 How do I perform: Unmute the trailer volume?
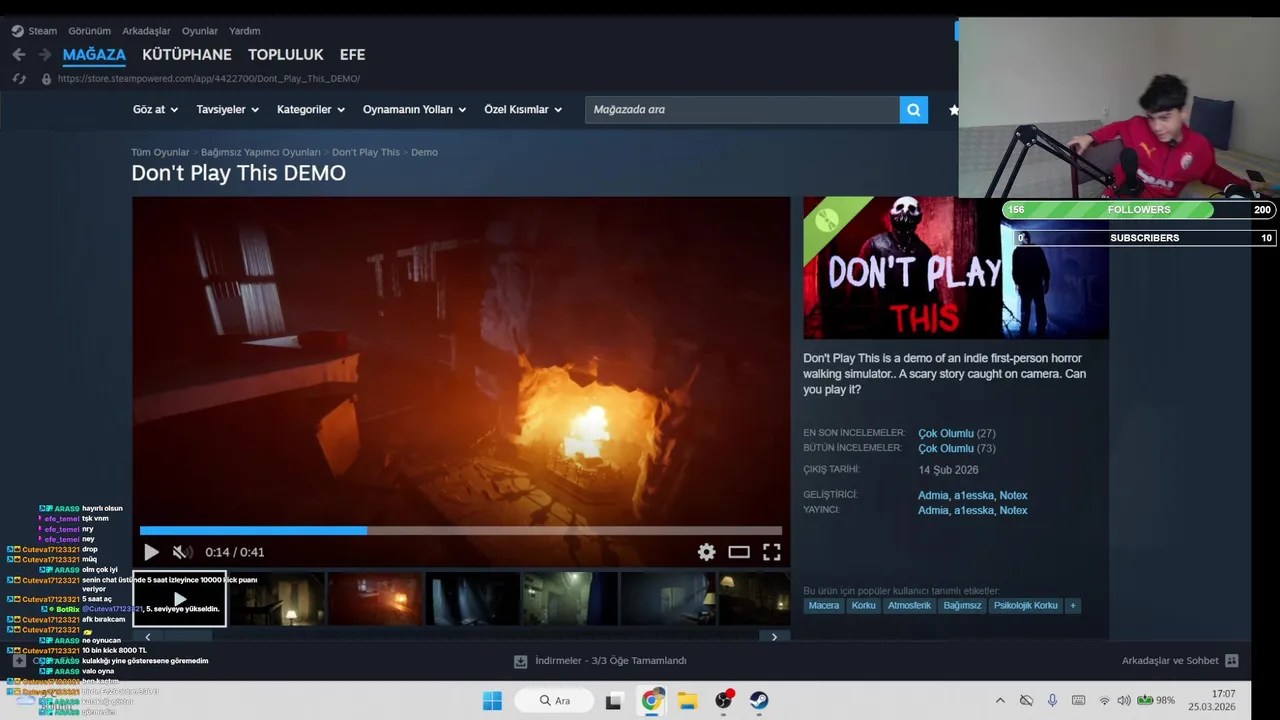[x=182, y=552]
